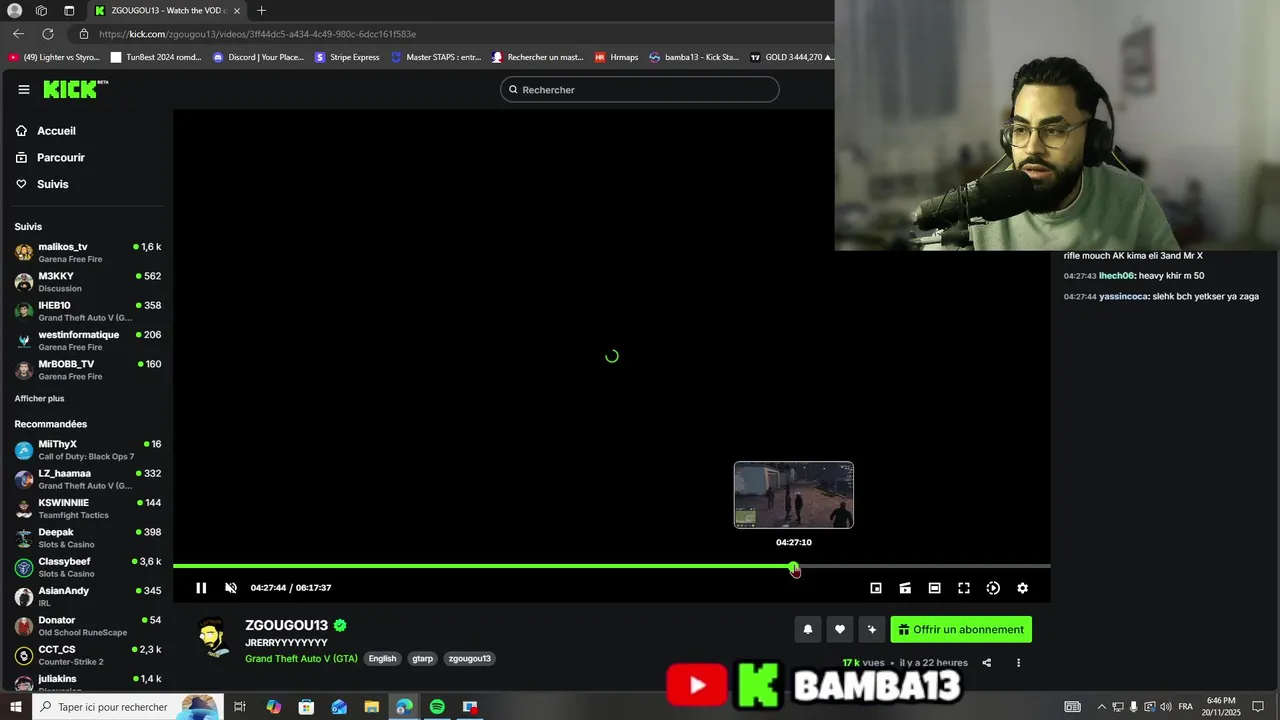The width and height of the screenshot is (1280, 720).
Task: Toggle theater mode
Action: pyautogui.click(x=934, y=588)
